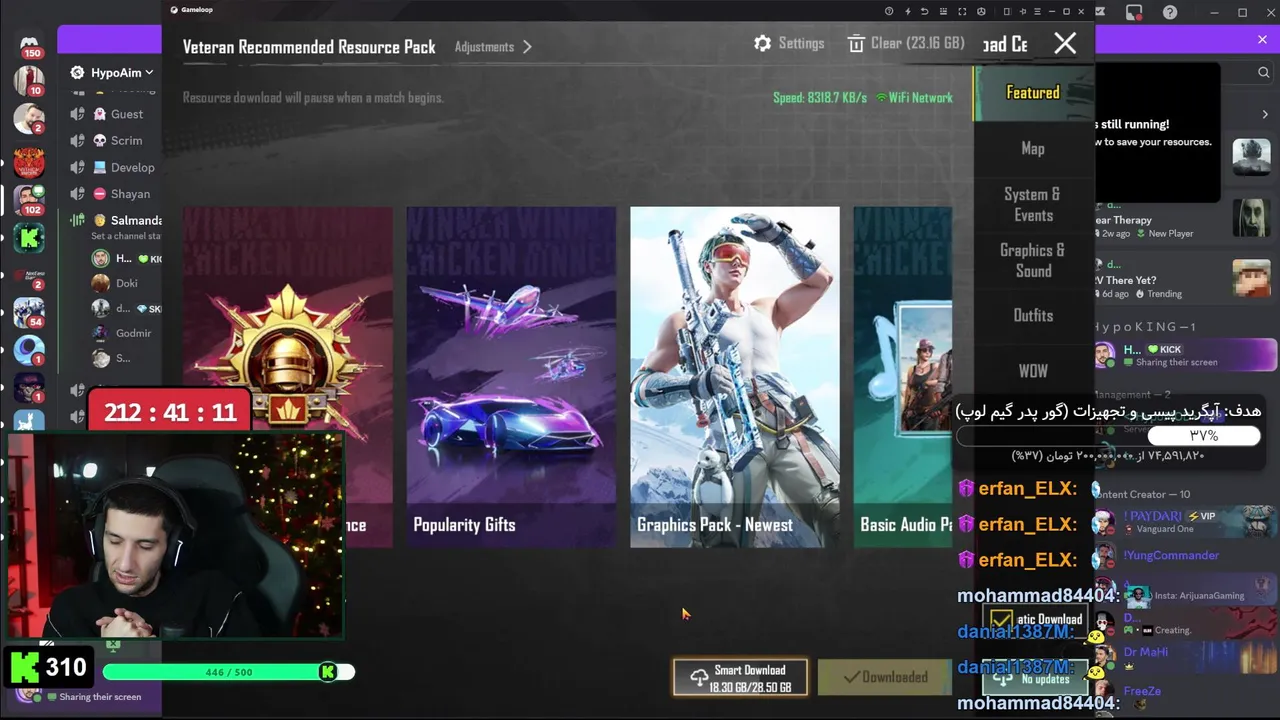
Task: Open Settings gear in resource pack header
Action: pyautogui.click(x=763, y=44)
